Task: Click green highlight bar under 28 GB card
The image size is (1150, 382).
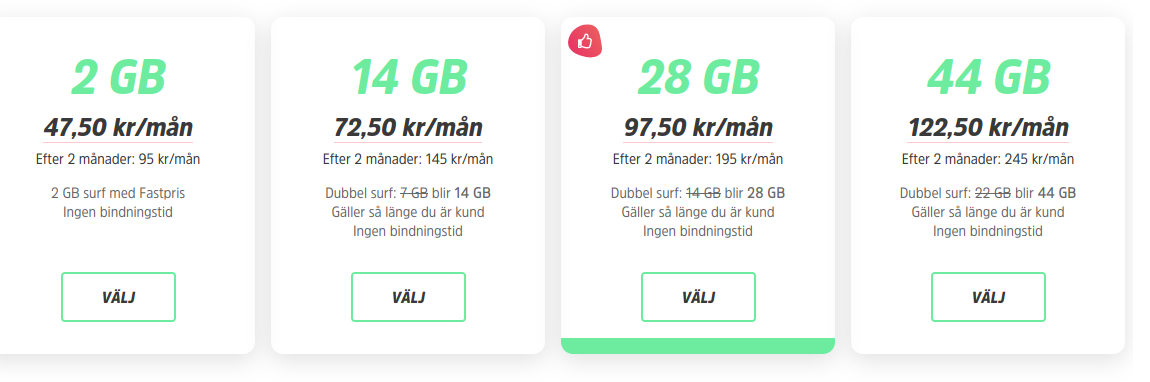Action: click(x=698, y=345)
